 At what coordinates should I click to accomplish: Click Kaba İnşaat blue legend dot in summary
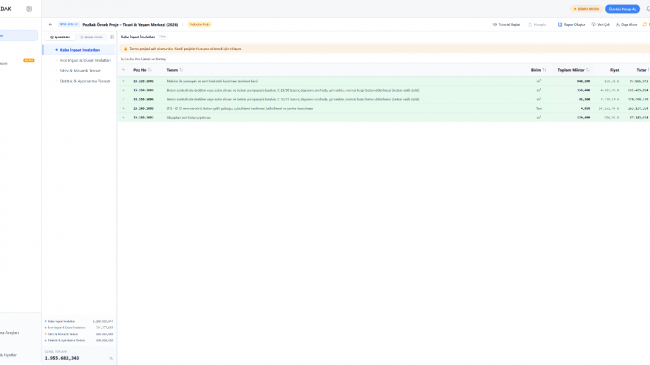[46, 321]
